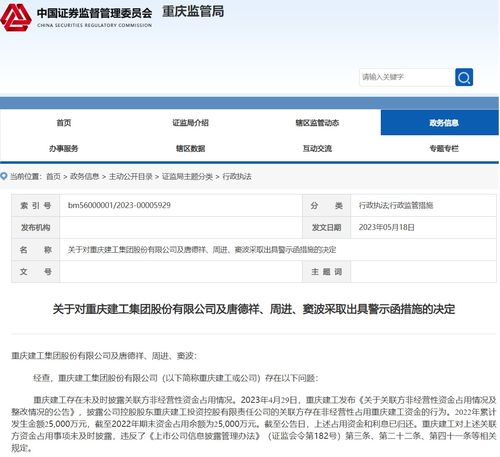The image size is (500, 457).
Task: Go to 首页 in the breadcrumb
Action: tap(53, 176)
